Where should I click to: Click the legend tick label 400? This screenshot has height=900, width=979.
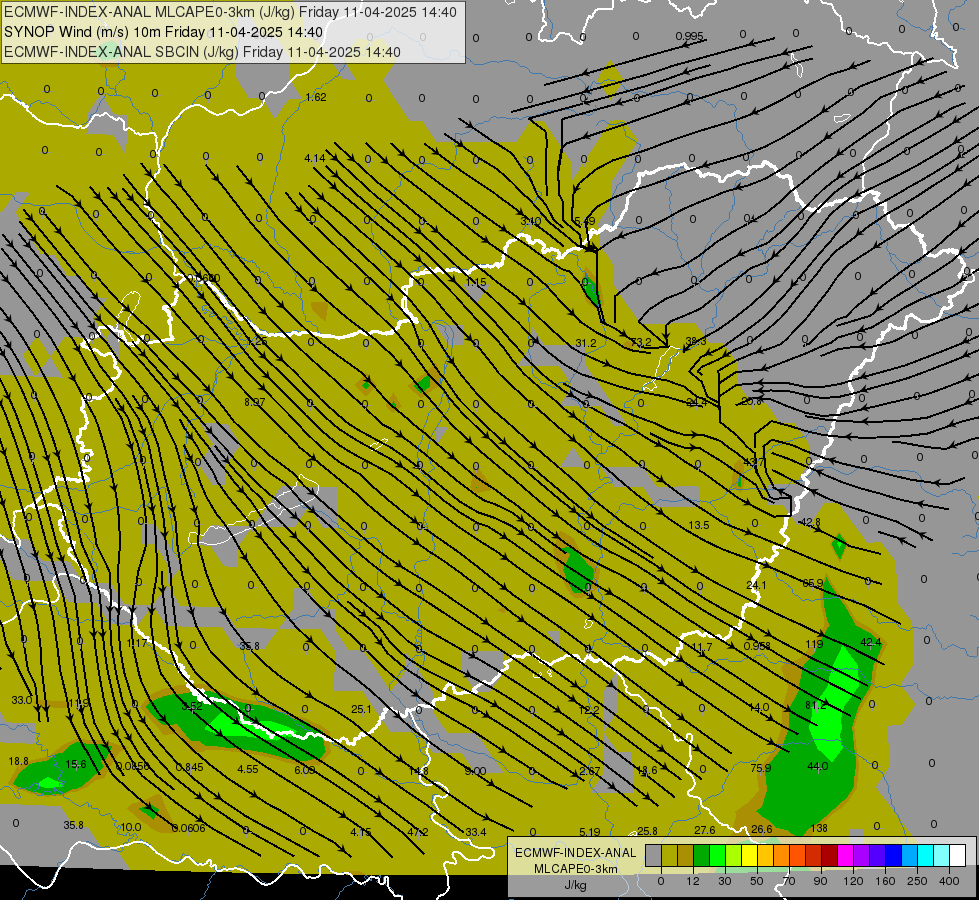point(949,881)
